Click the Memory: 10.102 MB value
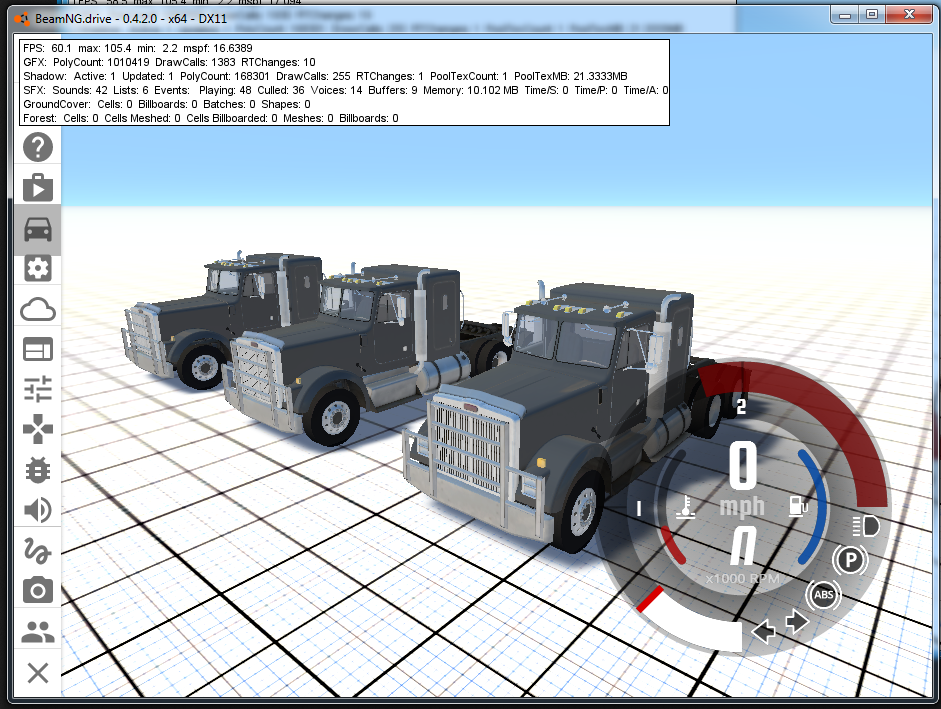Screen dimensions: 941x709 coord(470,90)
